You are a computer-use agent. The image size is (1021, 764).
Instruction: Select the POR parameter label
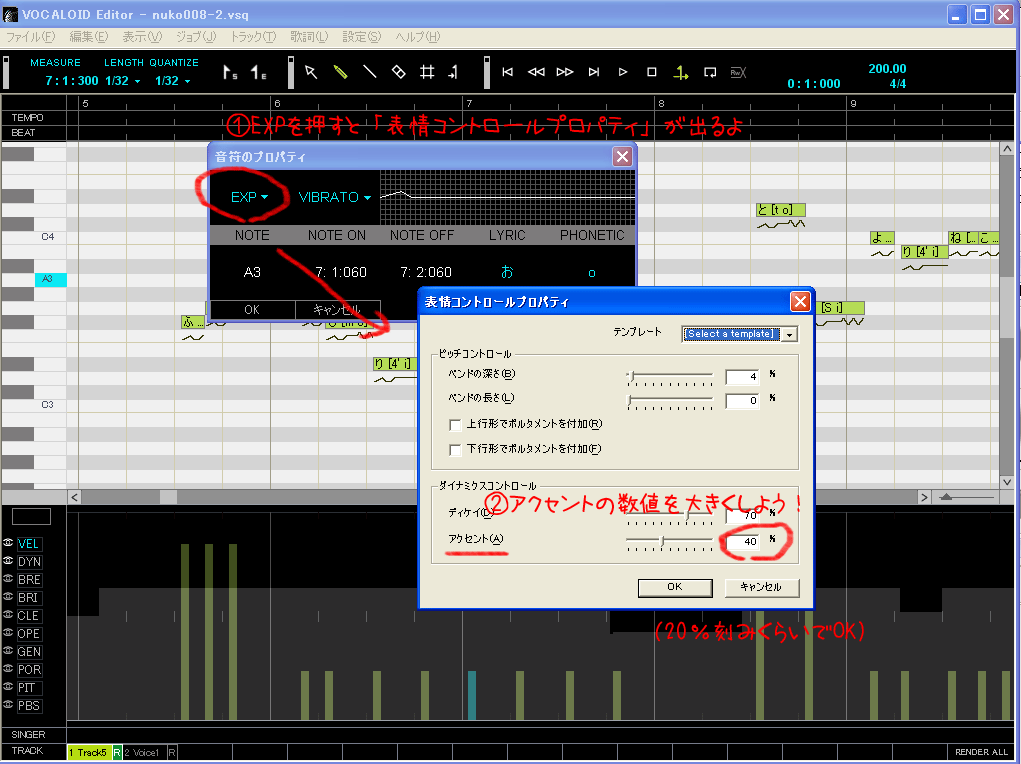(x=29, y=670)
